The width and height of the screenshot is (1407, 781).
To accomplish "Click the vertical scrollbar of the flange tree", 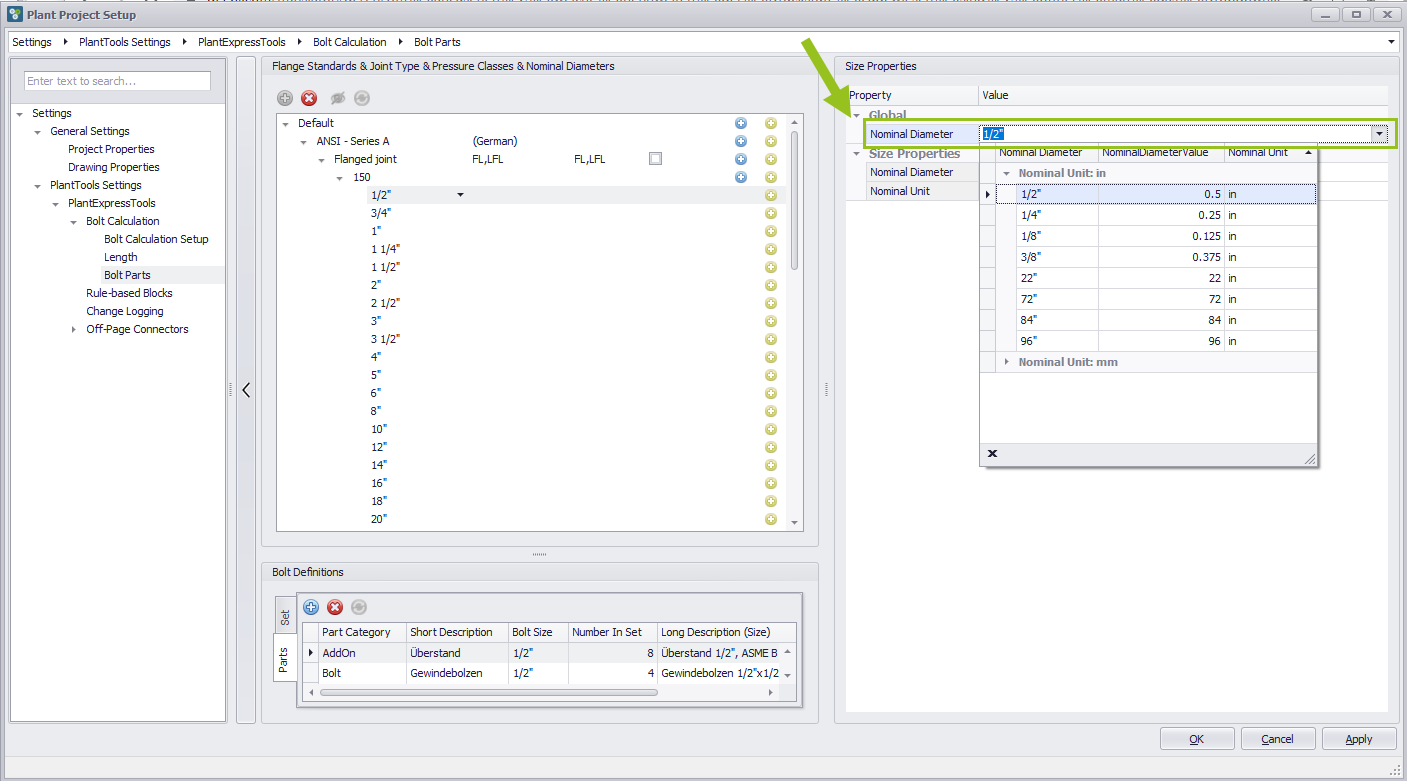I will (x=795, y=200).
